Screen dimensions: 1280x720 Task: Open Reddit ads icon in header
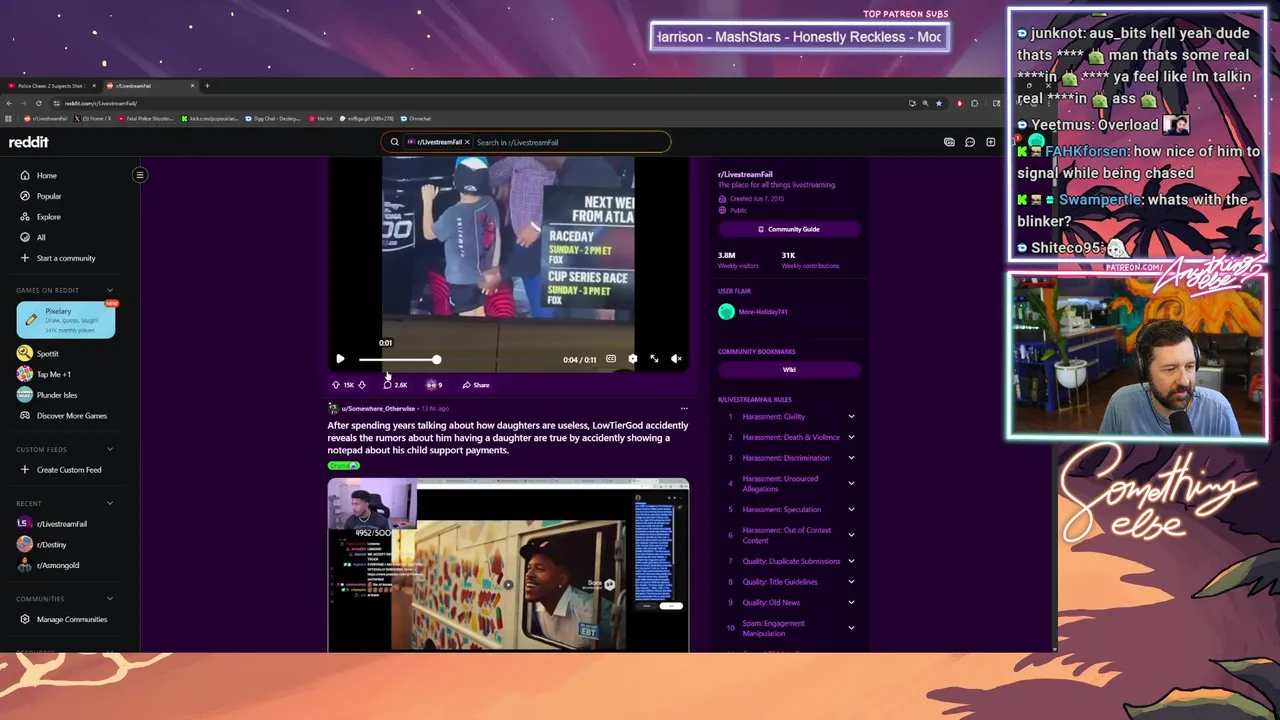[x=949, y=142]
